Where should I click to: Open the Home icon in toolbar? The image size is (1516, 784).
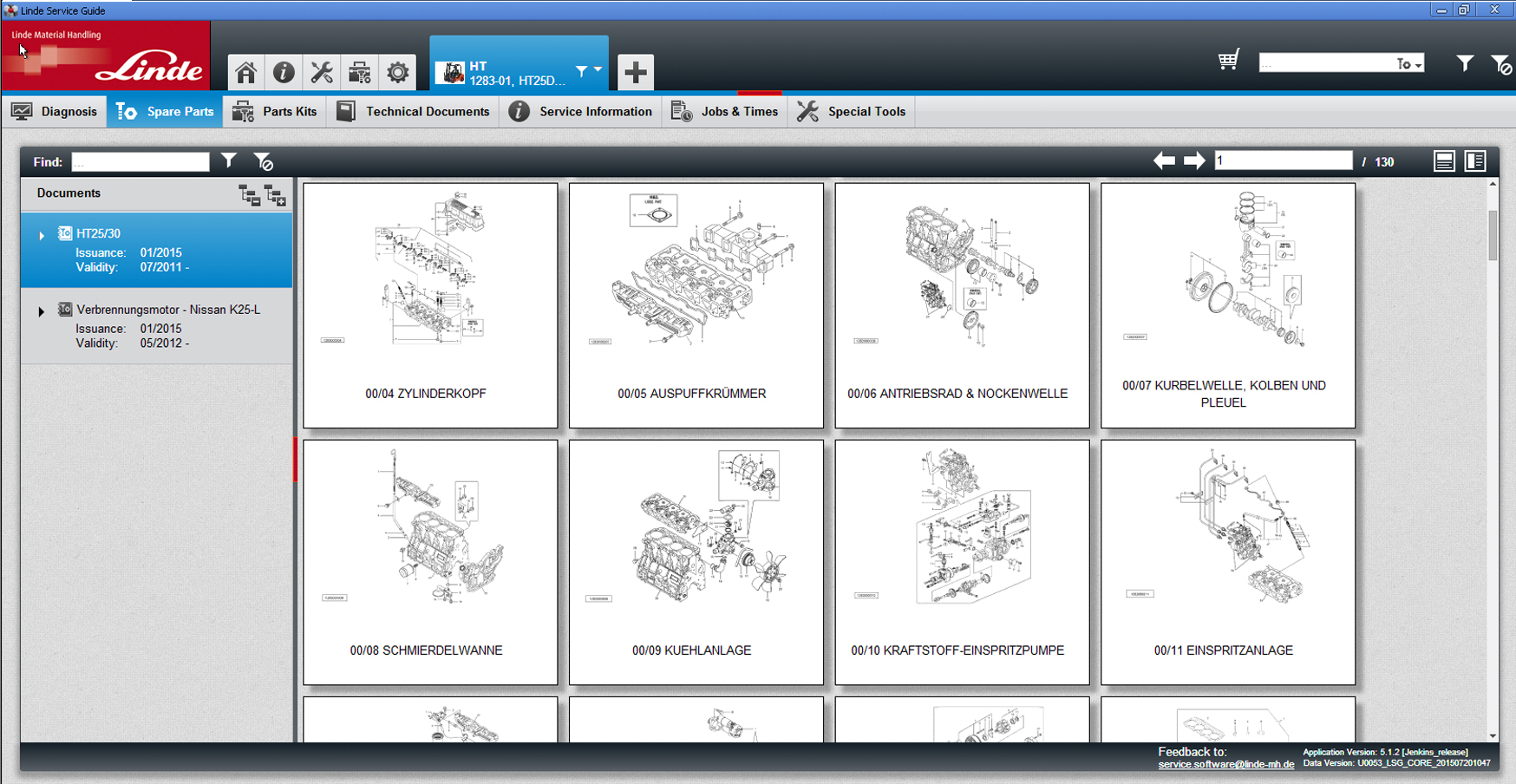coord(246,72)
